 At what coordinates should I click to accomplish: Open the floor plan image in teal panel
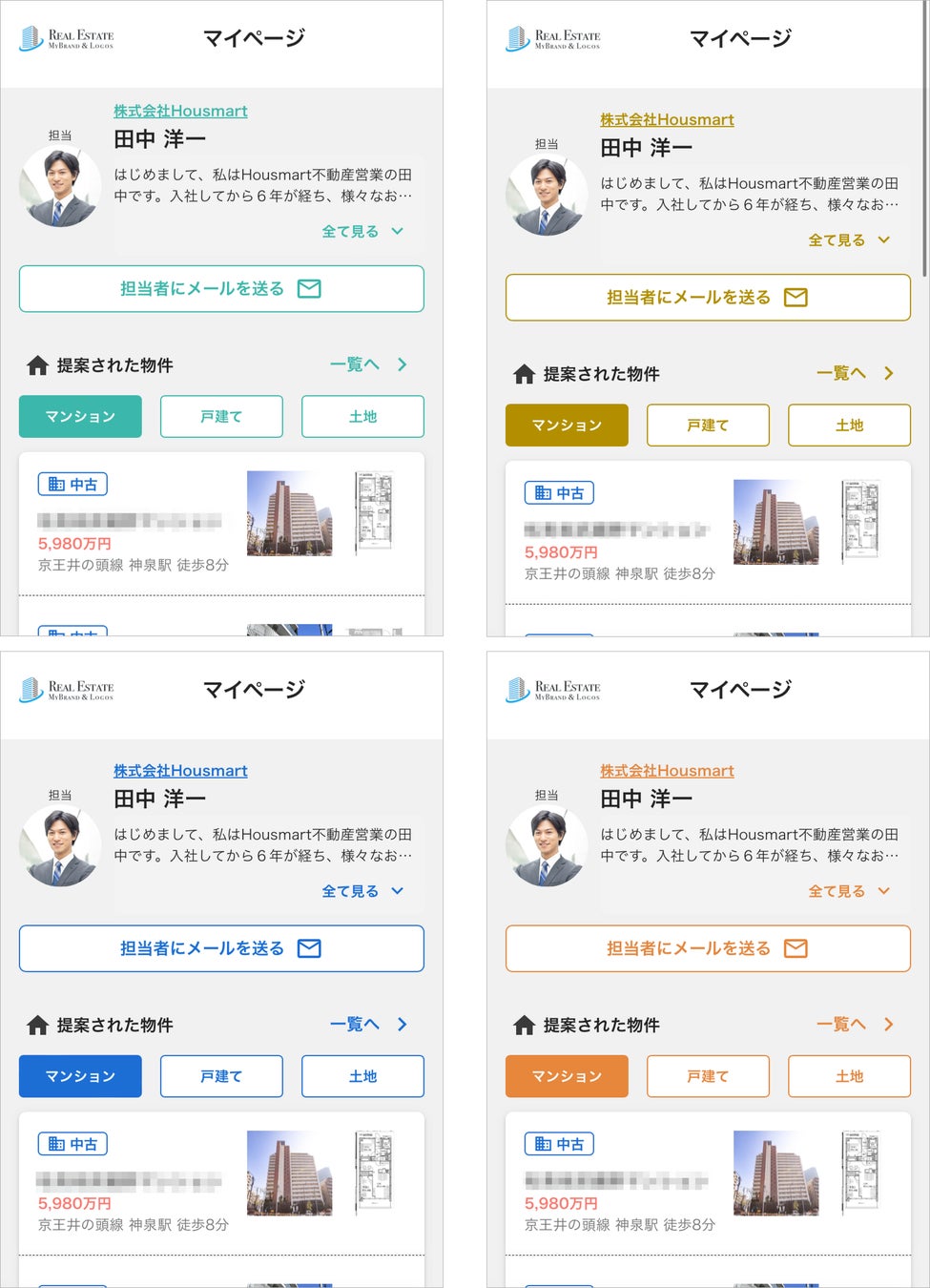(x=374, y=512)
